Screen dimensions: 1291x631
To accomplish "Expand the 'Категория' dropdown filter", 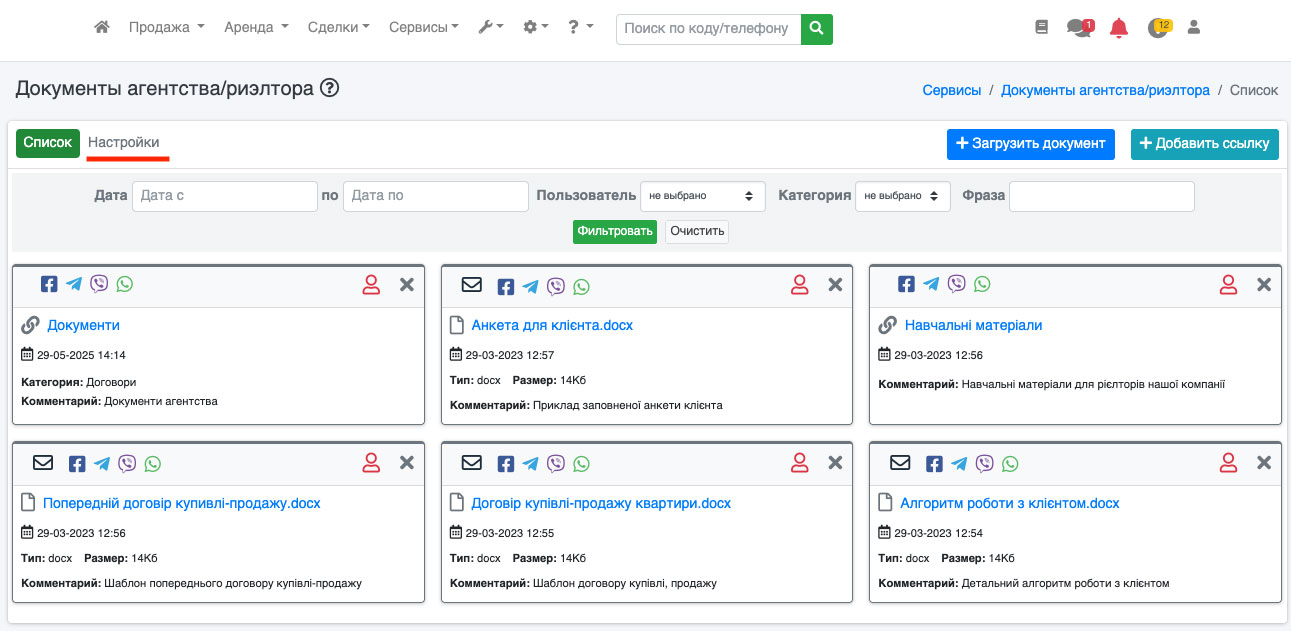I will [902, 196].
